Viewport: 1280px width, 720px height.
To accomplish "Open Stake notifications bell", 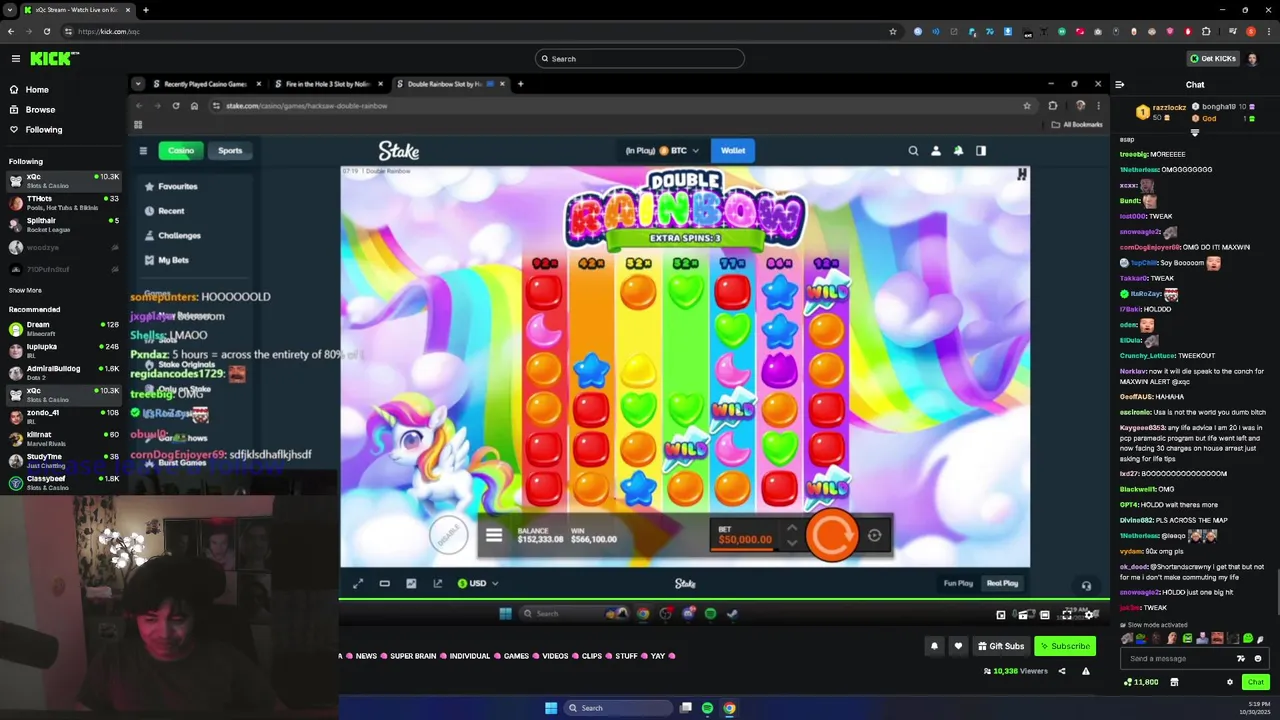I will [958, 151].
